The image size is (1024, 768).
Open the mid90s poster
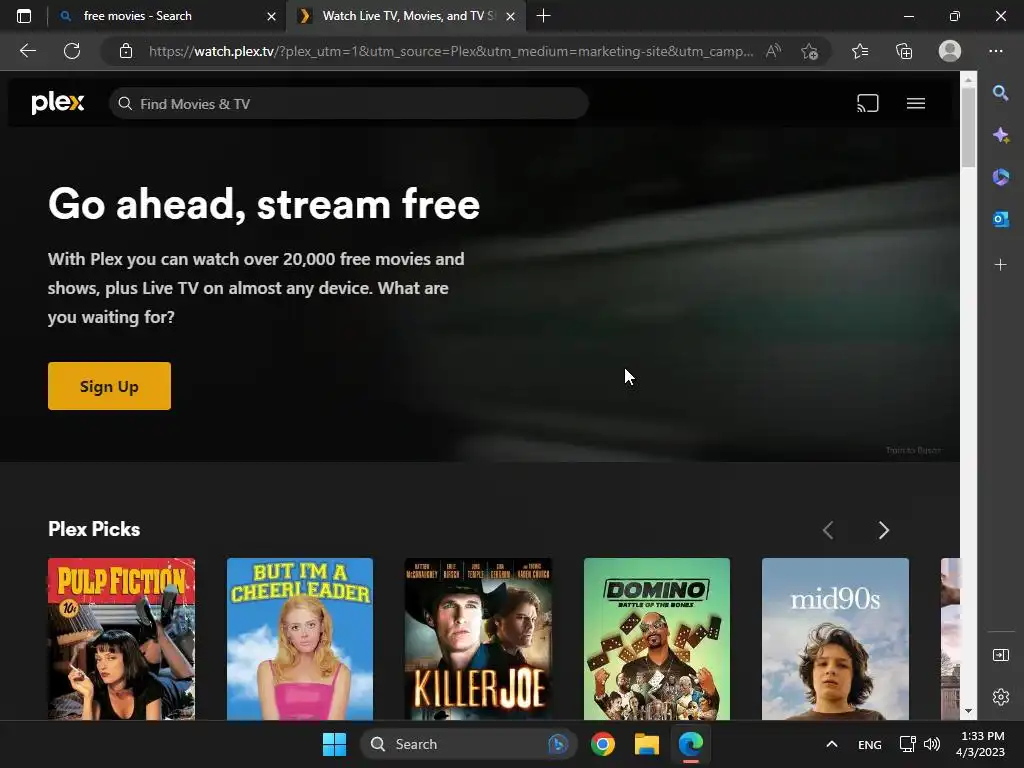point(835,639)
